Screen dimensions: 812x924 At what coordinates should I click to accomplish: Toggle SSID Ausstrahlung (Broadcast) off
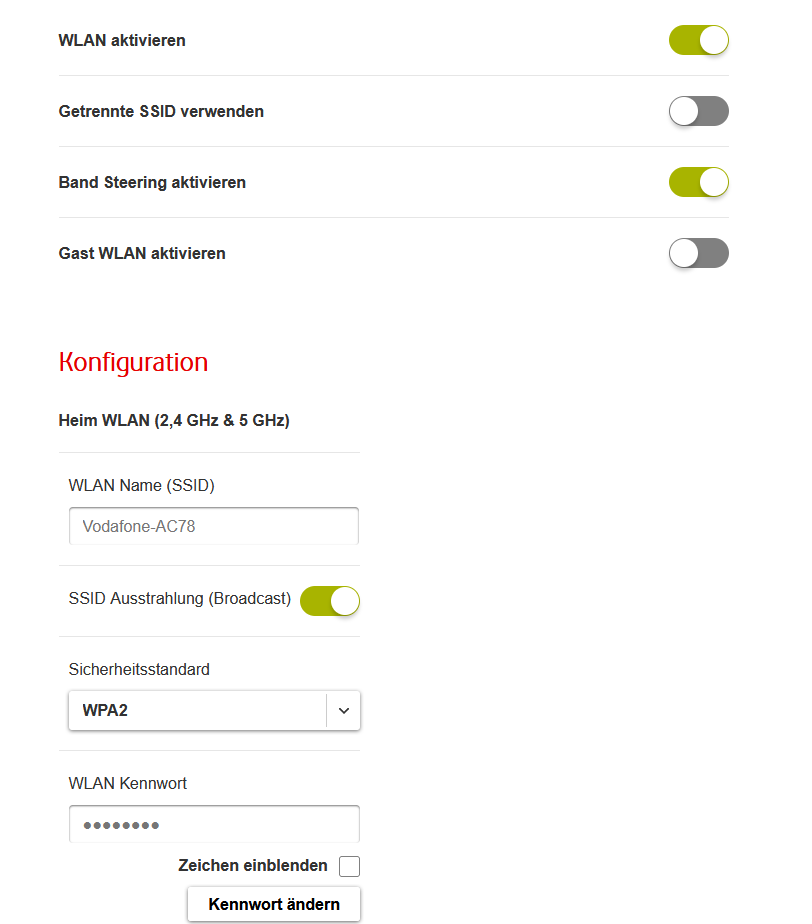(330, 601)
